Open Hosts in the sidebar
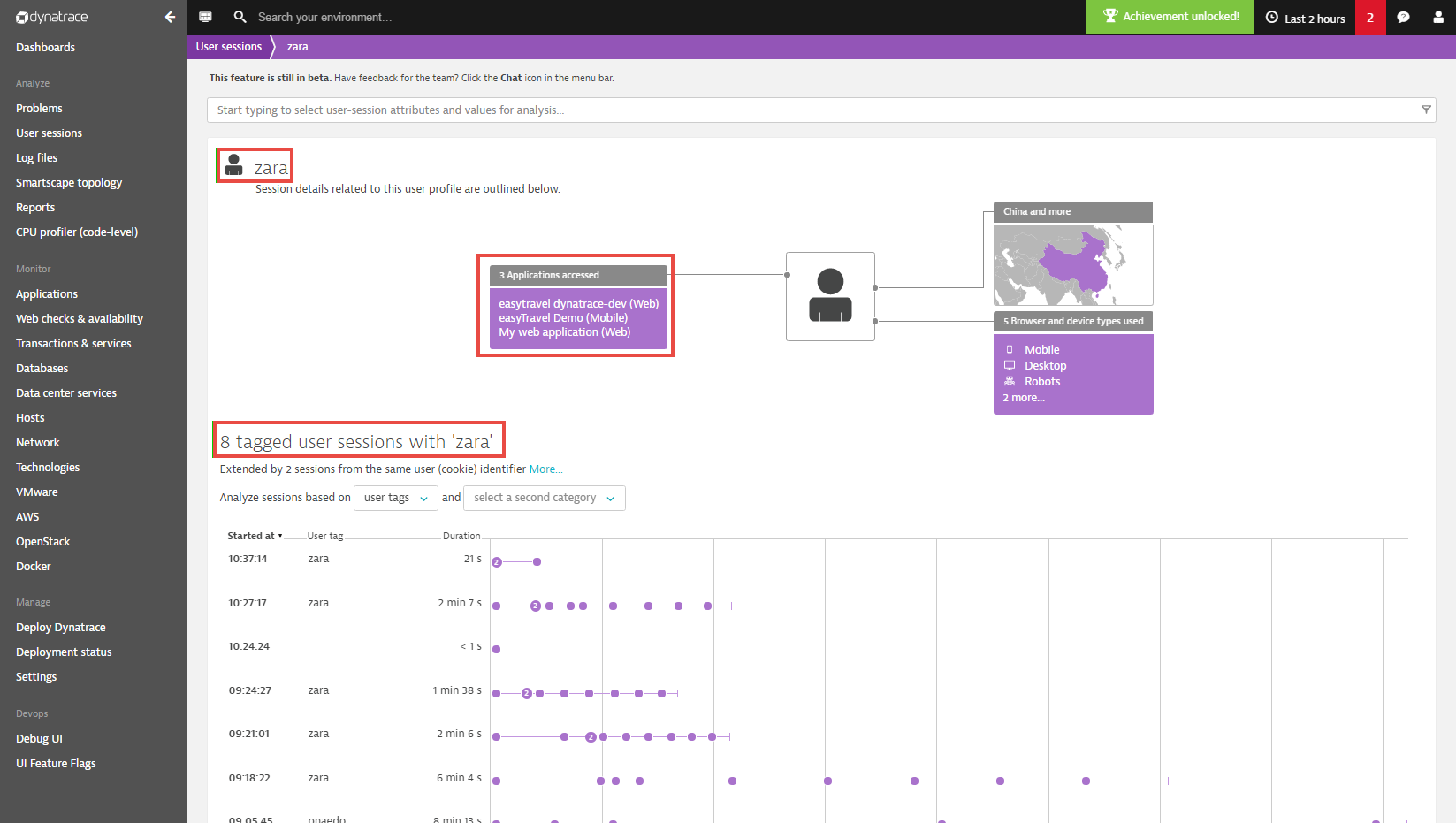 pos(30,417)
